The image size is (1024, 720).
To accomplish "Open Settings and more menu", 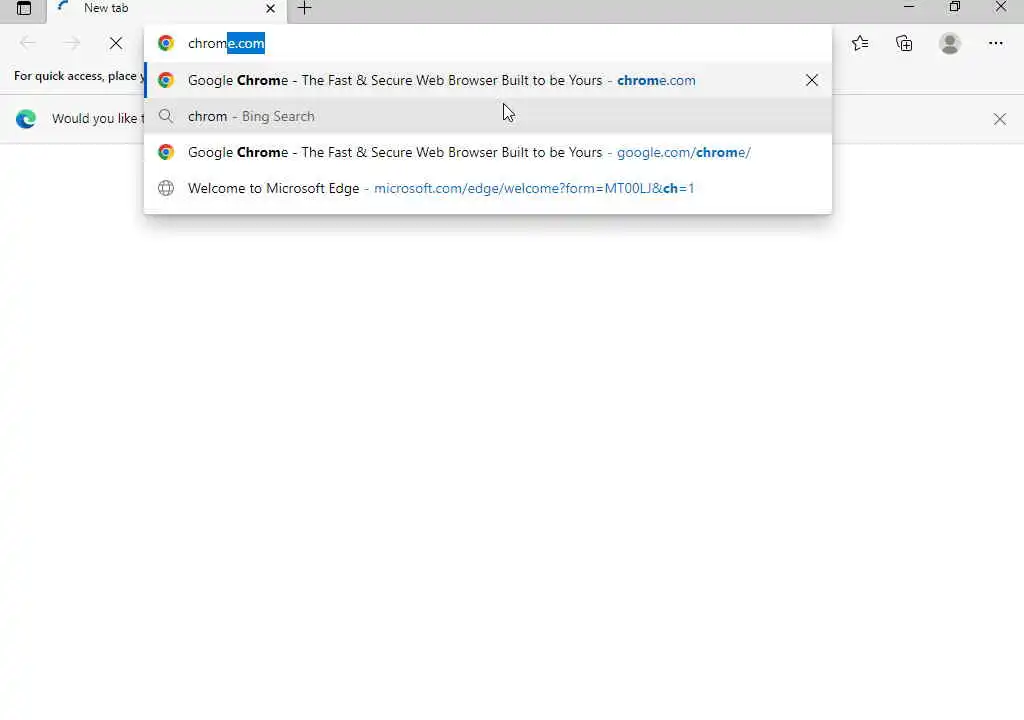I will coord(995,43).
